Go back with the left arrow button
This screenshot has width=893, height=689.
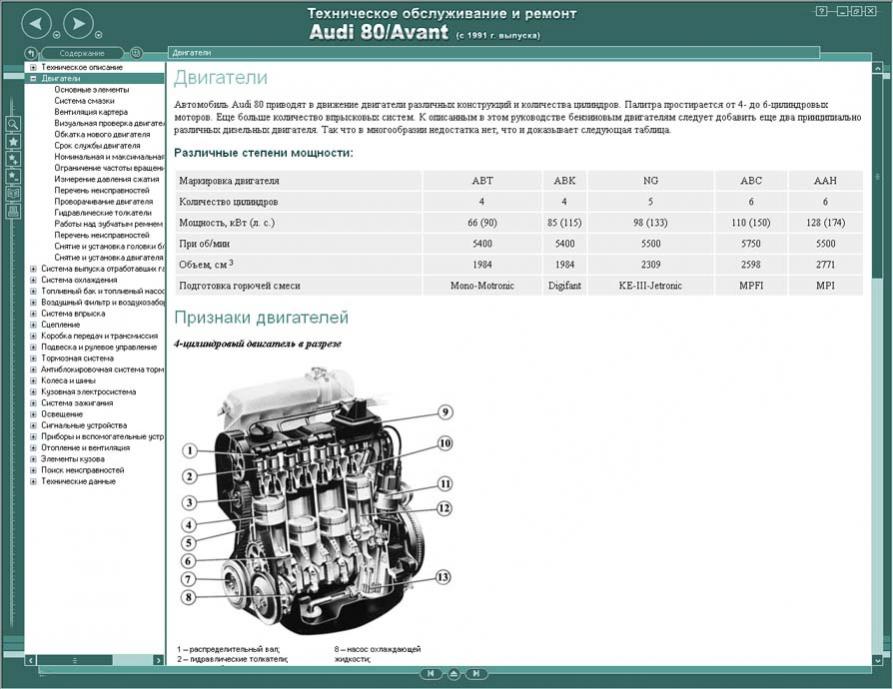(36, 24)
